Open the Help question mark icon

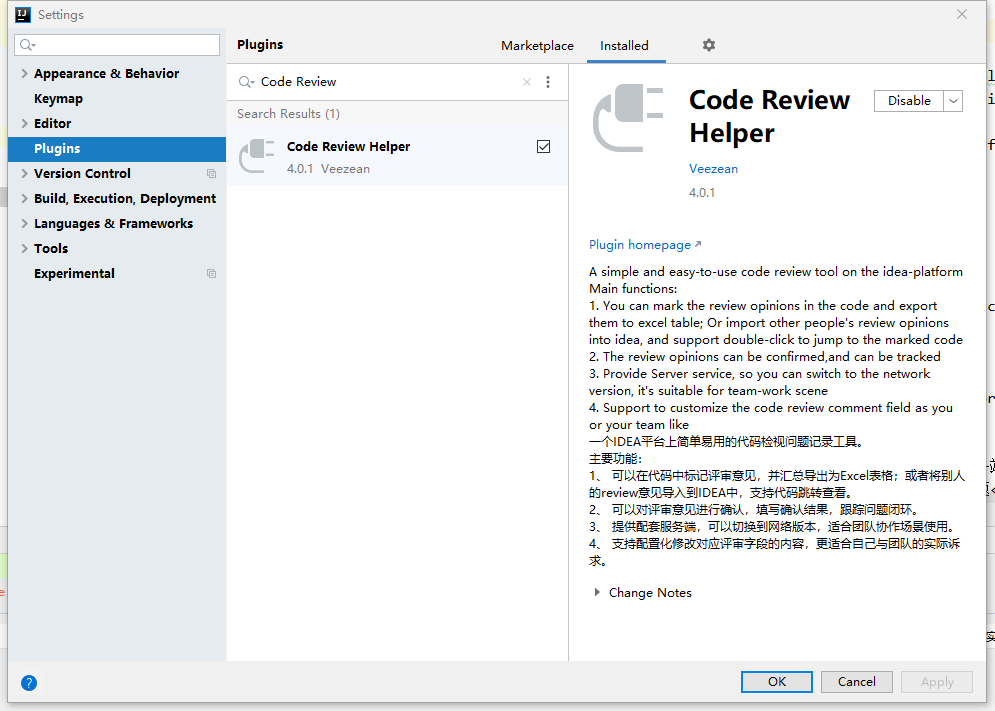pyautogui.click(x=29, y=682)
